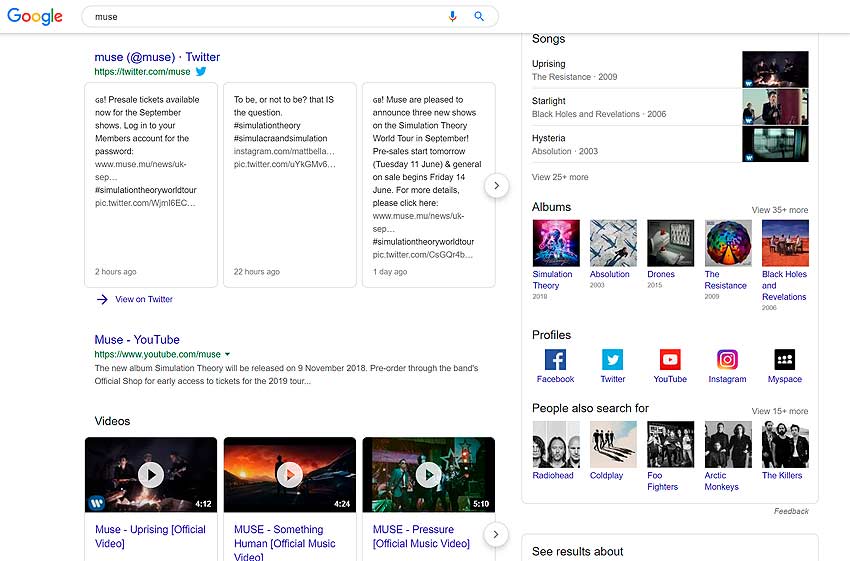Click the Feedback link

[x=791, y=511]
